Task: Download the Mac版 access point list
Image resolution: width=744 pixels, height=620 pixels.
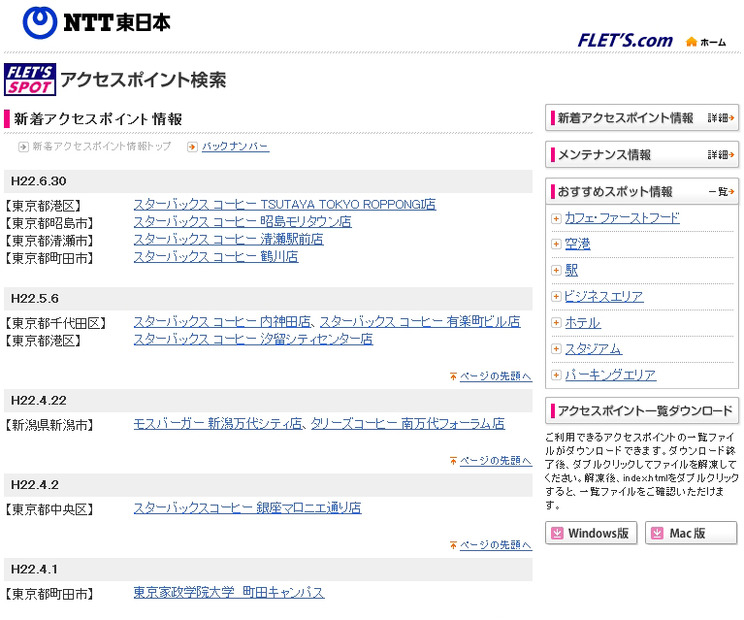Action: [x=691, y=533]
